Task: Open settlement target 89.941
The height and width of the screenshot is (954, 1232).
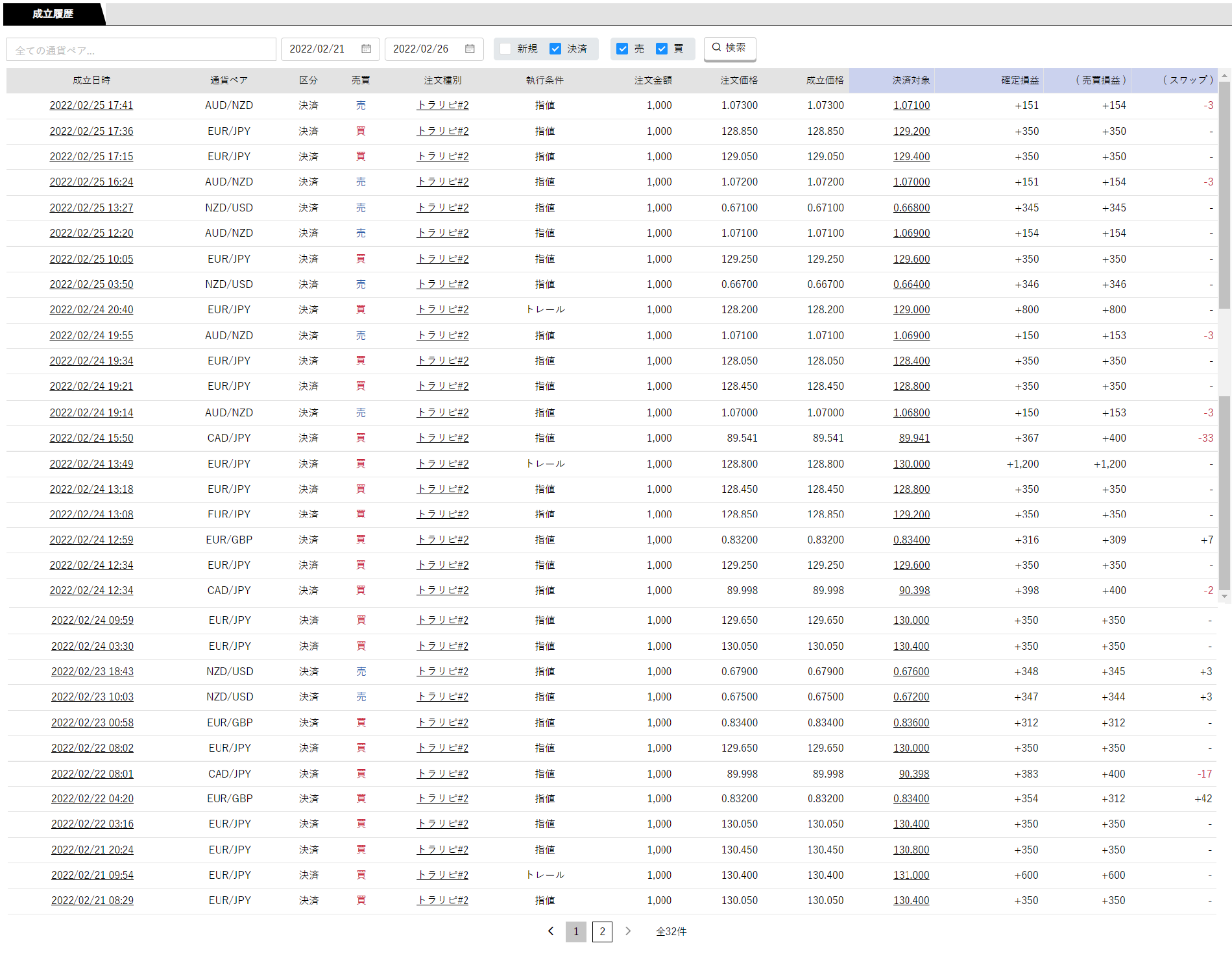Action: (x=914, y=438)
